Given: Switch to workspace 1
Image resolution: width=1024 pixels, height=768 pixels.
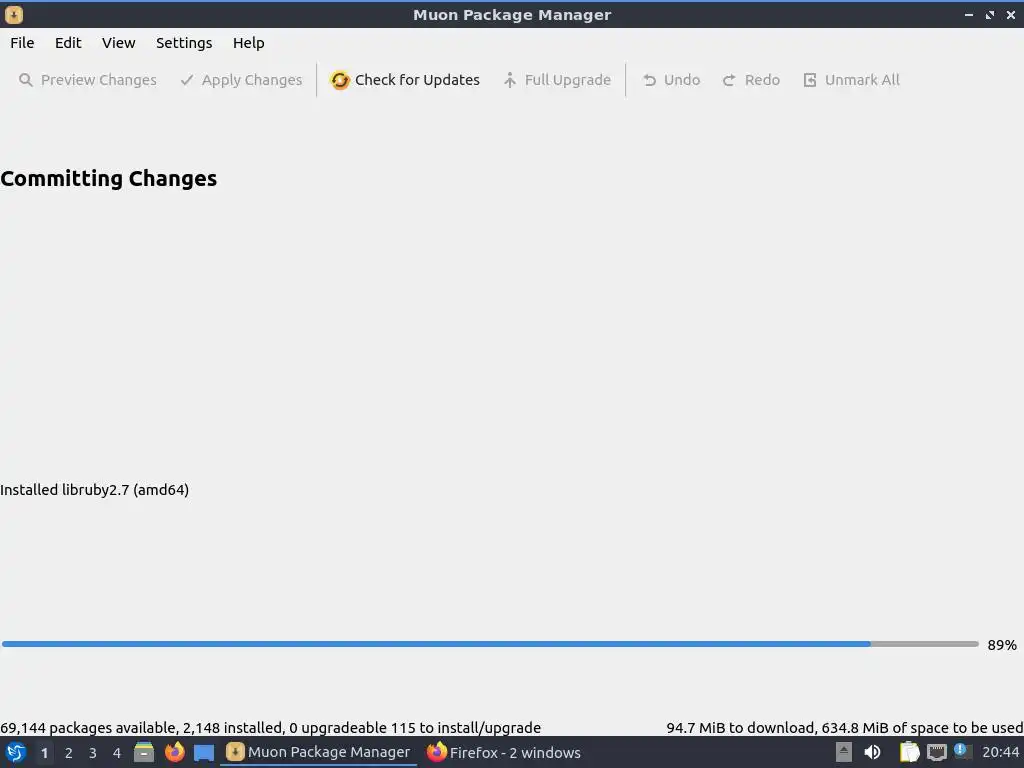Looking at the screenshot, I should (44, 753).
